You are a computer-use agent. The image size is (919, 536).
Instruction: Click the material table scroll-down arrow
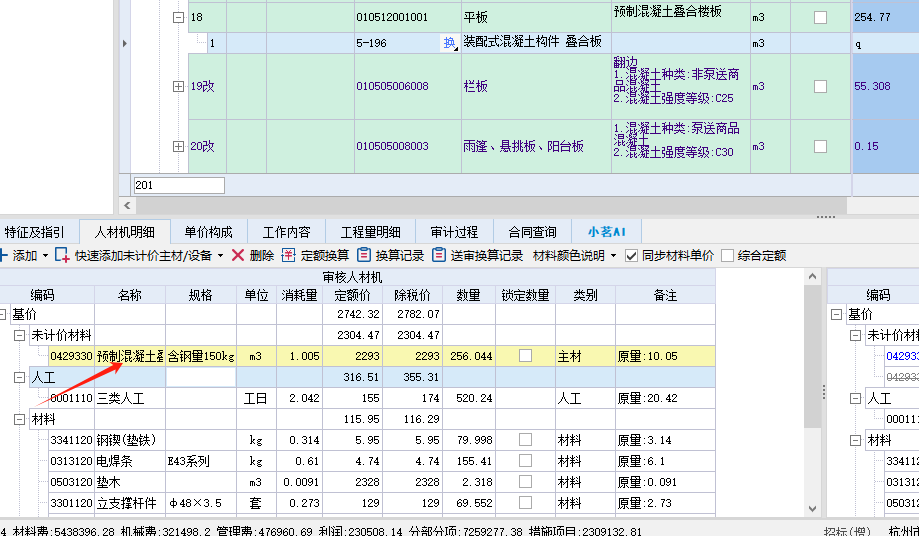(x=812, y=508)
